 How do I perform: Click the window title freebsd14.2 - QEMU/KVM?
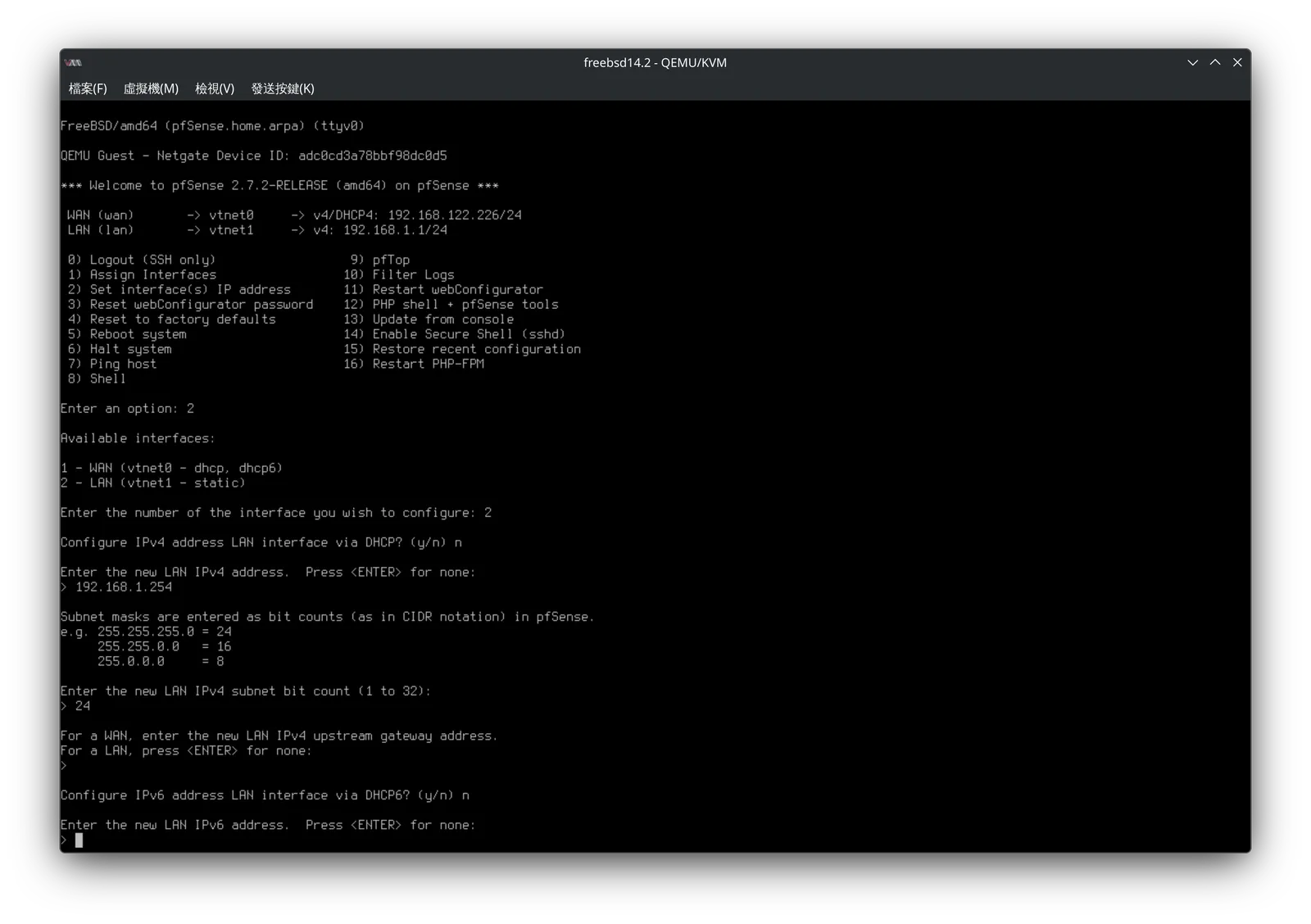[655, 62]
